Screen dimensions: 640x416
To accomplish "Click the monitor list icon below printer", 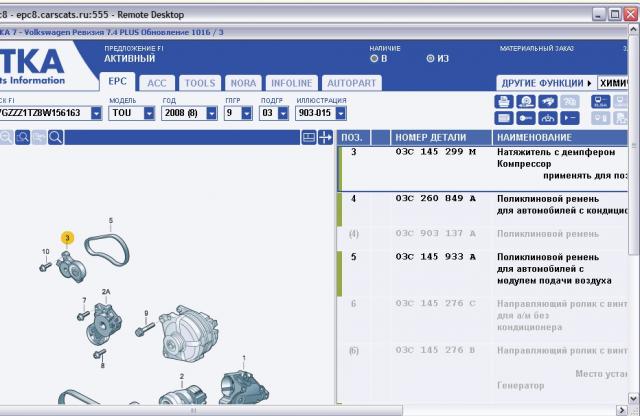I will pos(504,118).
